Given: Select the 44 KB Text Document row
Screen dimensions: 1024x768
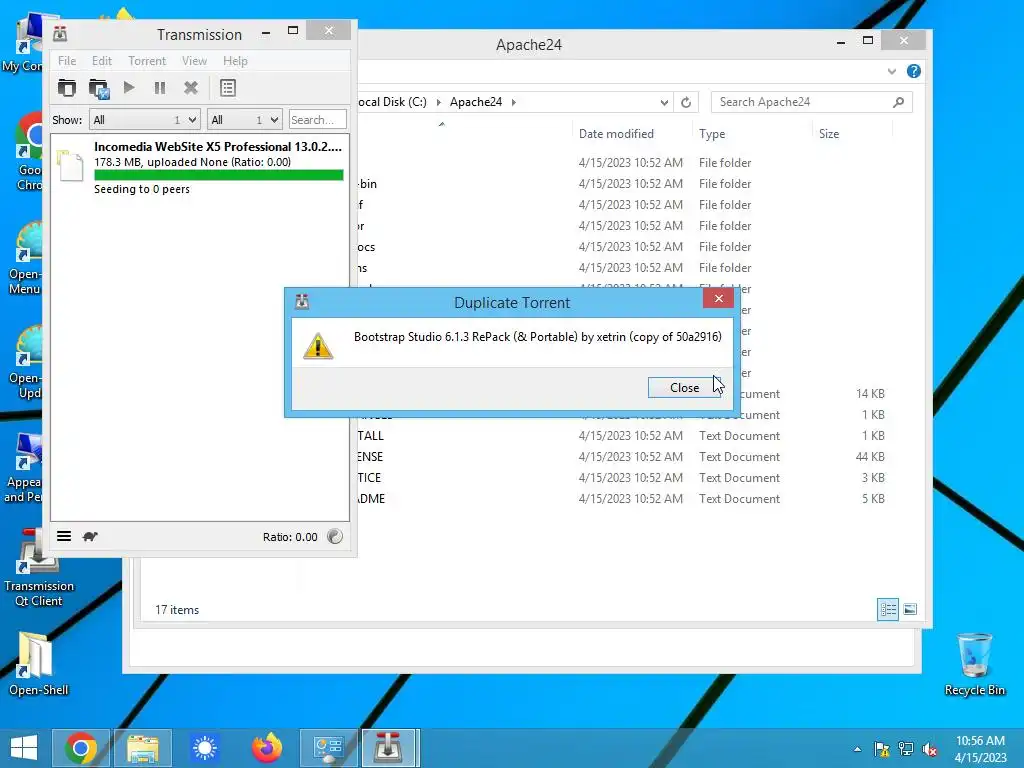Looking at the screenshot, I should (x=620, y=456).
